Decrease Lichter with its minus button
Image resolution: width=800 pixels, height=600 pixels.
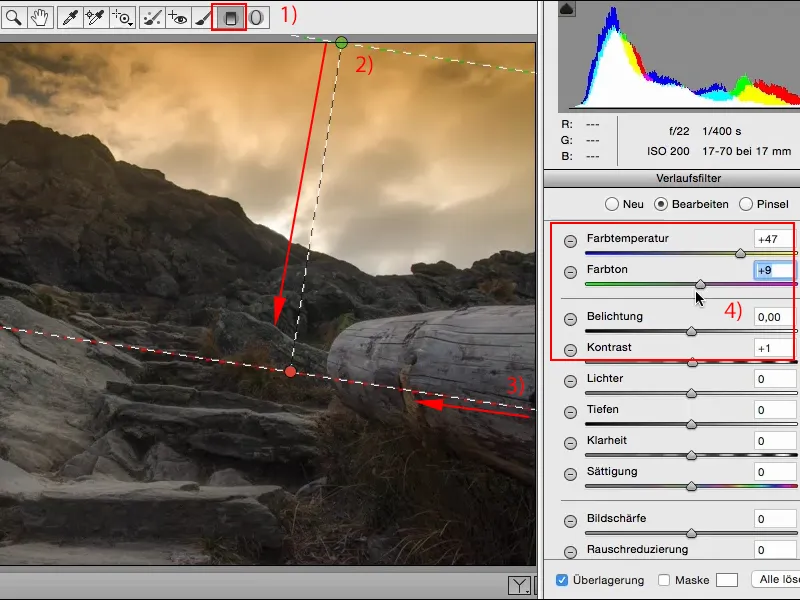point(570,381)
